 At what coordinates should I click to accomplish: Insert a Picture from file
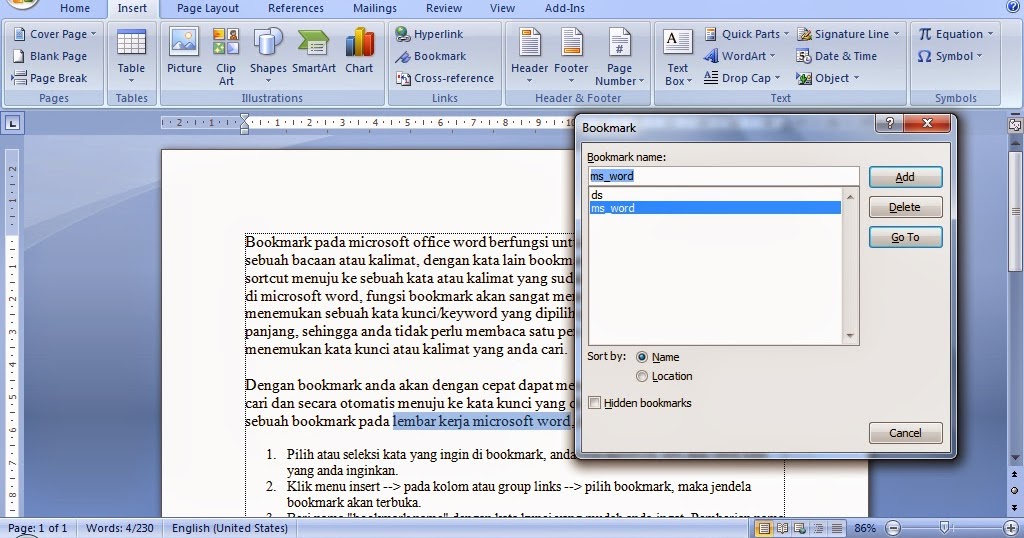click(184, 52)
